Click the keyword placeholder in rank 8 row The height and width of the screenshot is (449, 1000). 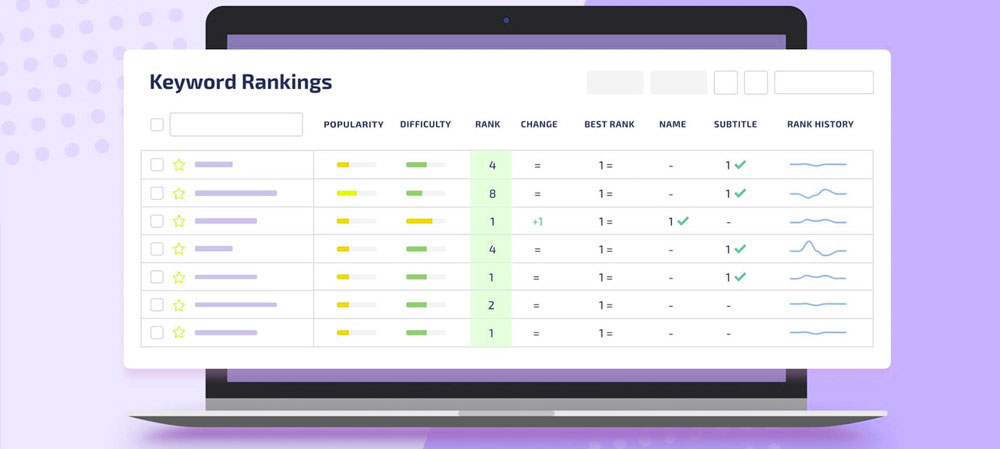click(x=236, y=193)
